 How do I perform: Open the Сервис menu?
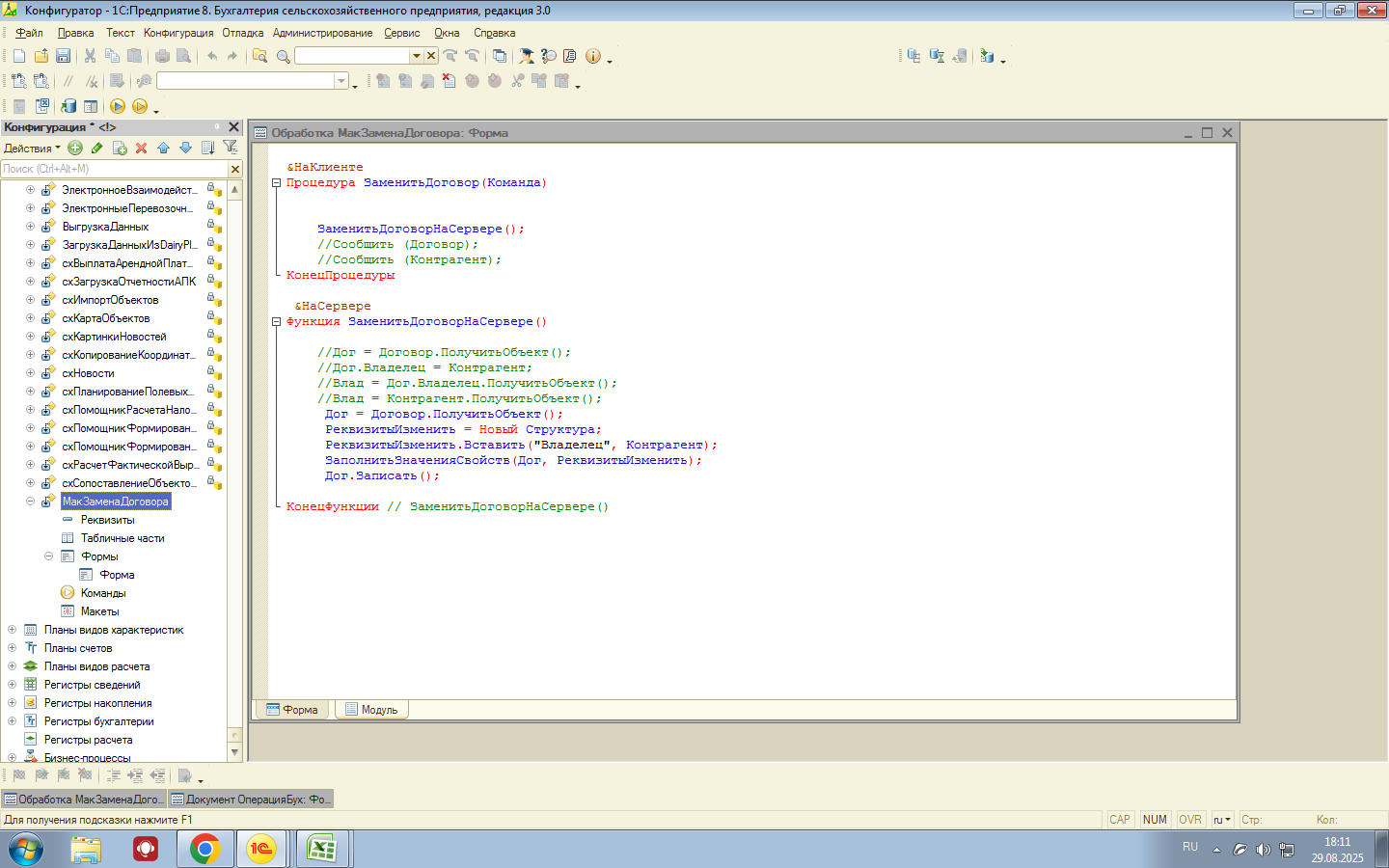(x=402, y=33)
